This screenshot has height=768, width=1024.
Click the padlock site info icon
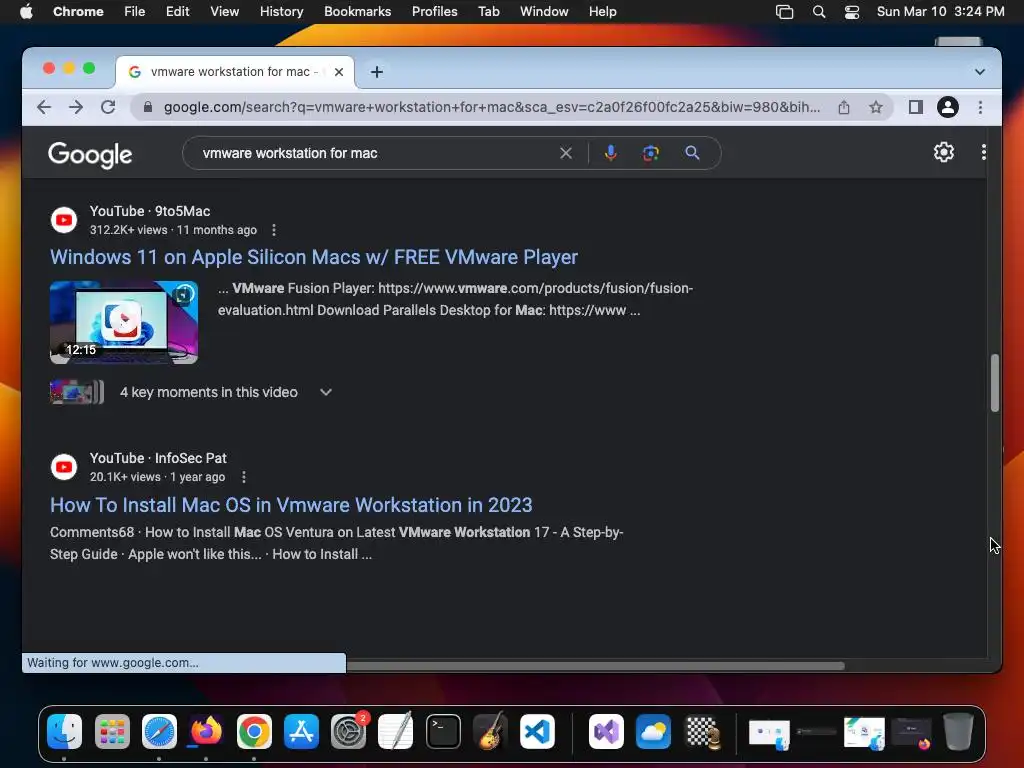point(148,107)
